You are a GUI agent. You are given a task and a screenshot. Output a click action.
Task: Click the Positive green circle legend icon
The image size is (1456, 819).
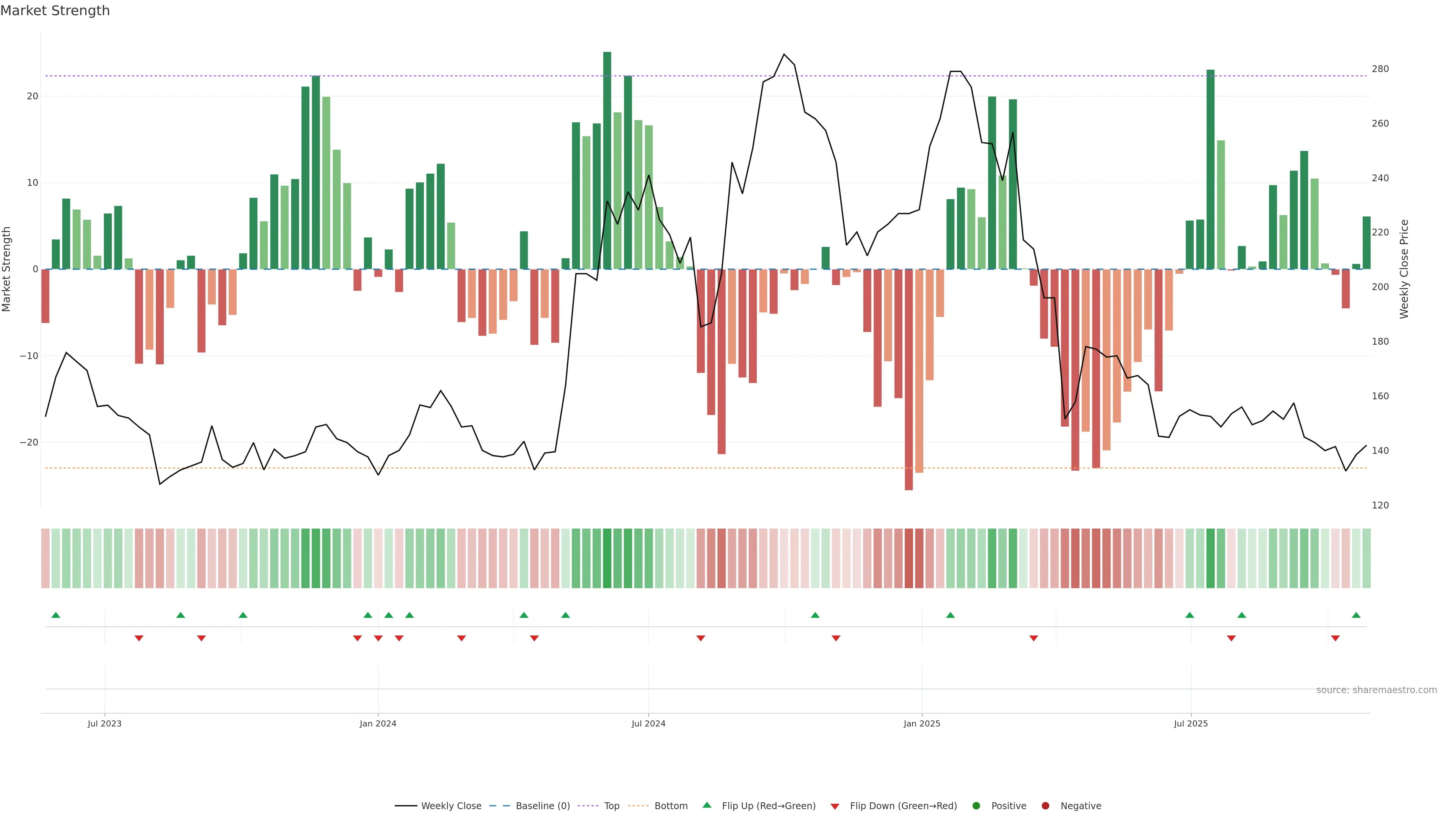[x=976, y=806]
